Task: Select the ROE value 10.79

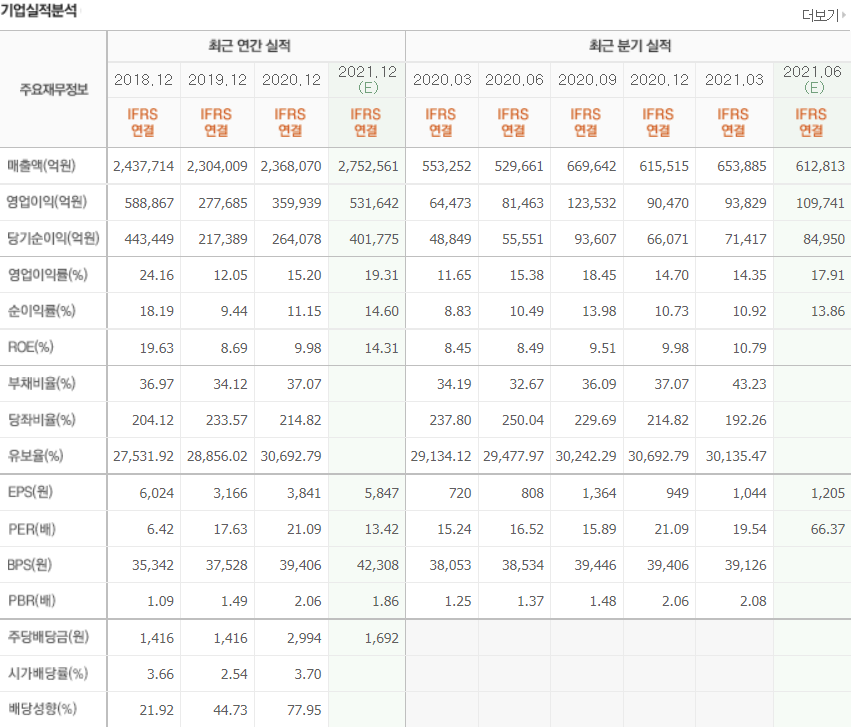Action: coord(750,348)
